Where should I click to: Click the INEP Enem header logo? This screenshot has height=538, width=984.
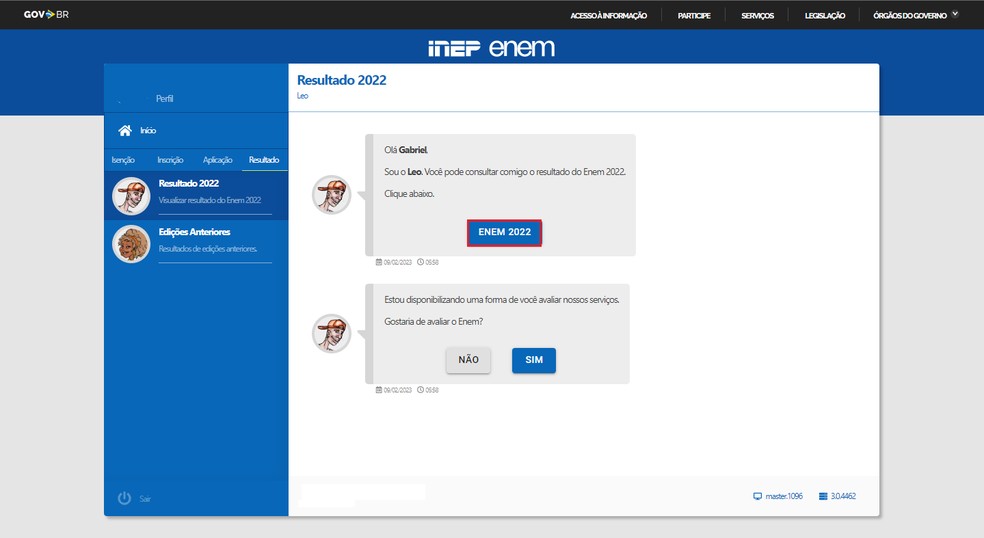point(491,48)
